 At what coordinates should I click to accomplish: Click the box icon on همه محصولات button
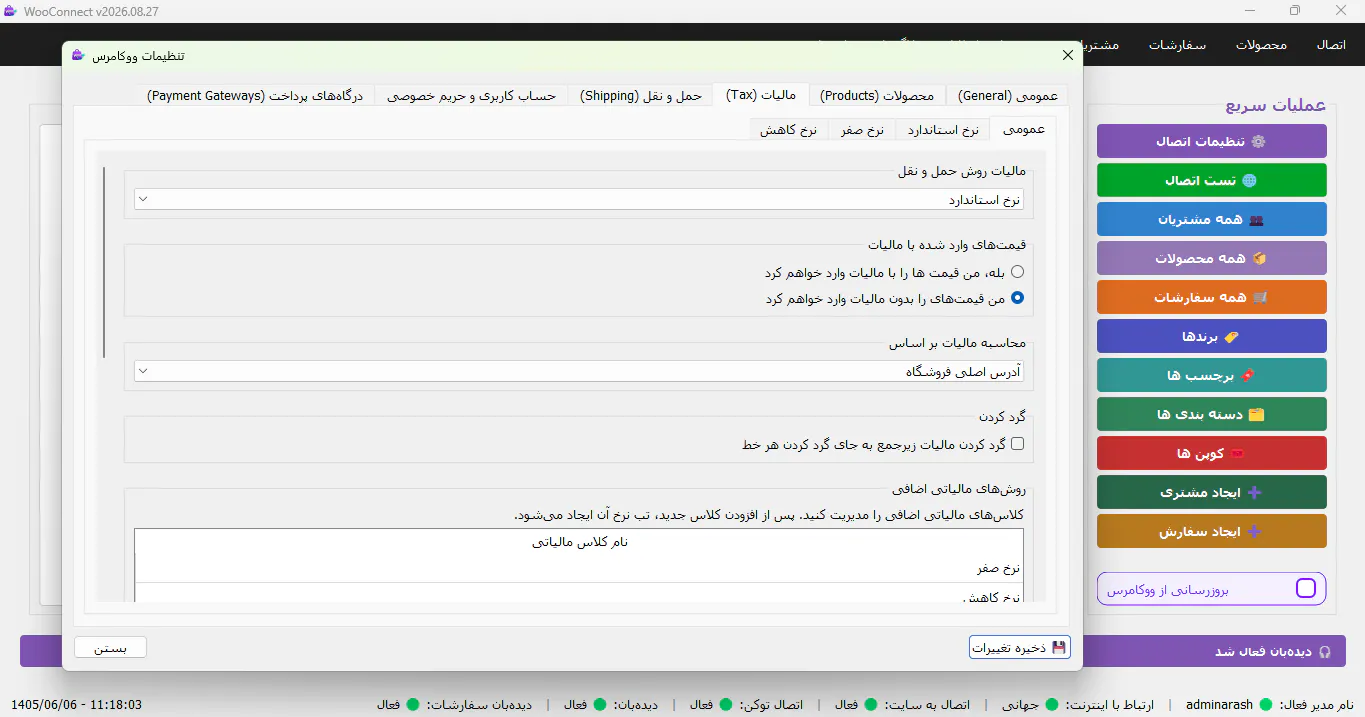click(x=1259, y=258)
